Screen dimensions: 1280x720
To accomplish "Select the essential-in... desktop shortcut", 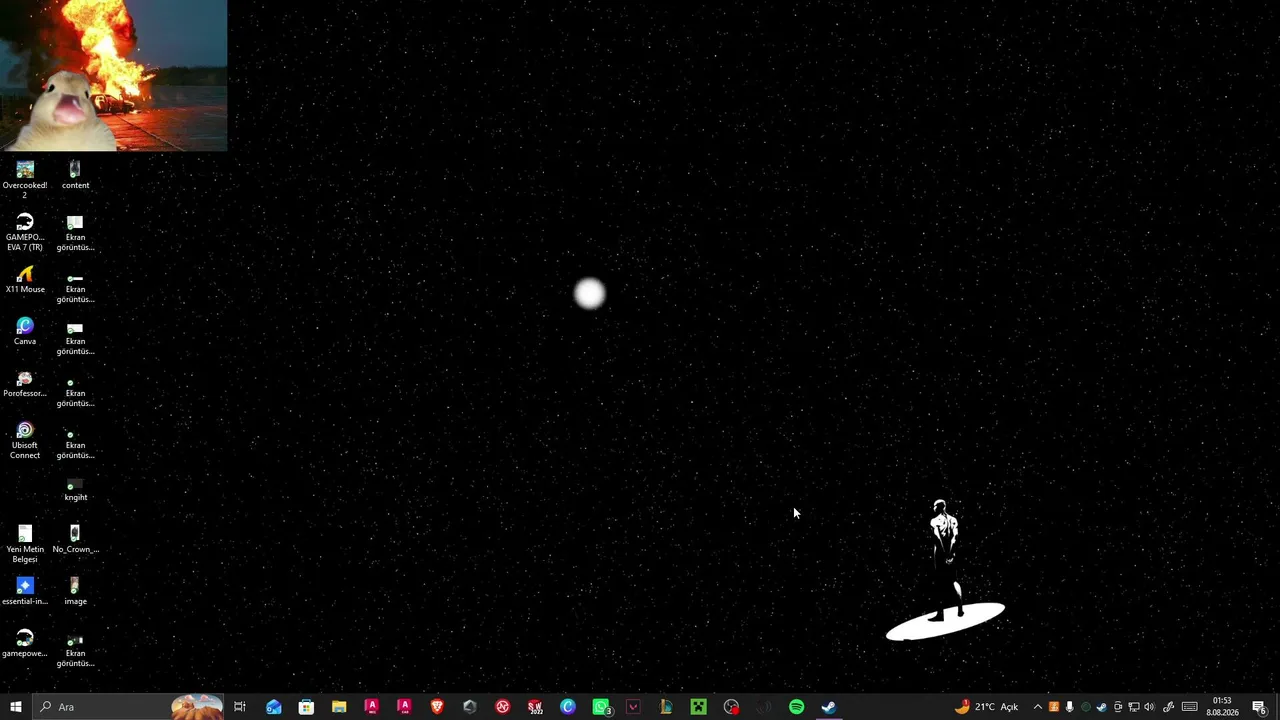I will pos(25,592).
